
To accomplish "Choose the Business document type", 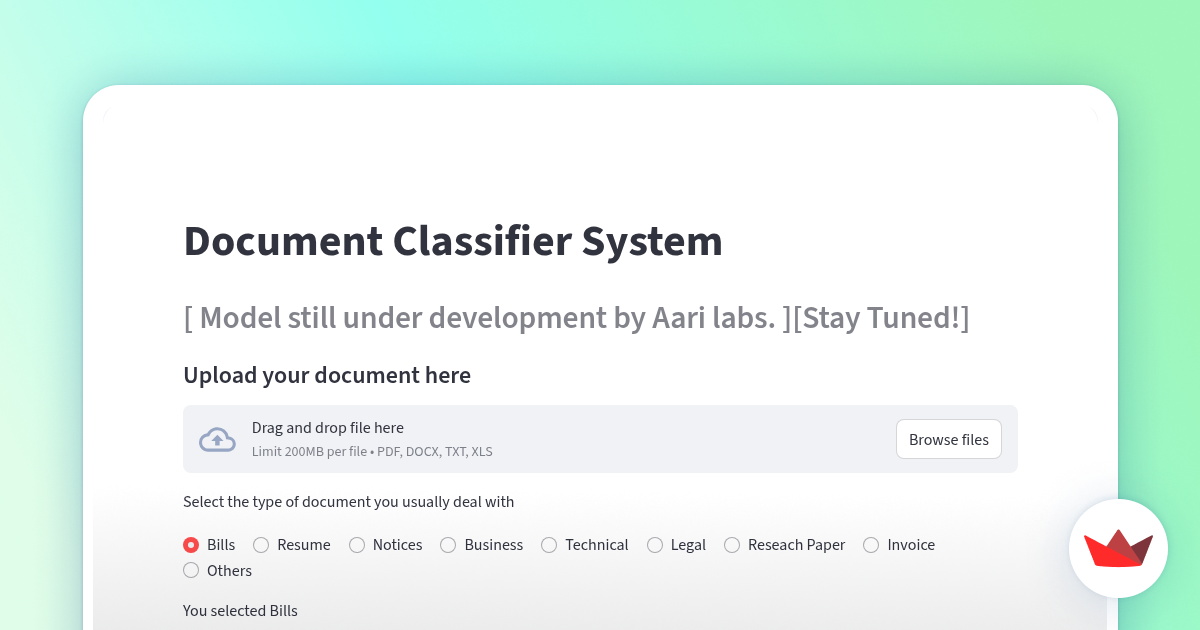I will [x=448, y=544].
